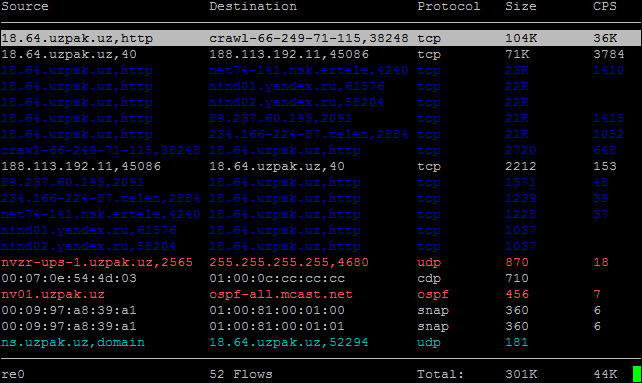This screenshot has width=642, height=383.
Task: Select source MAC 00:07:0e:54:4d:03
Action: 69,278
